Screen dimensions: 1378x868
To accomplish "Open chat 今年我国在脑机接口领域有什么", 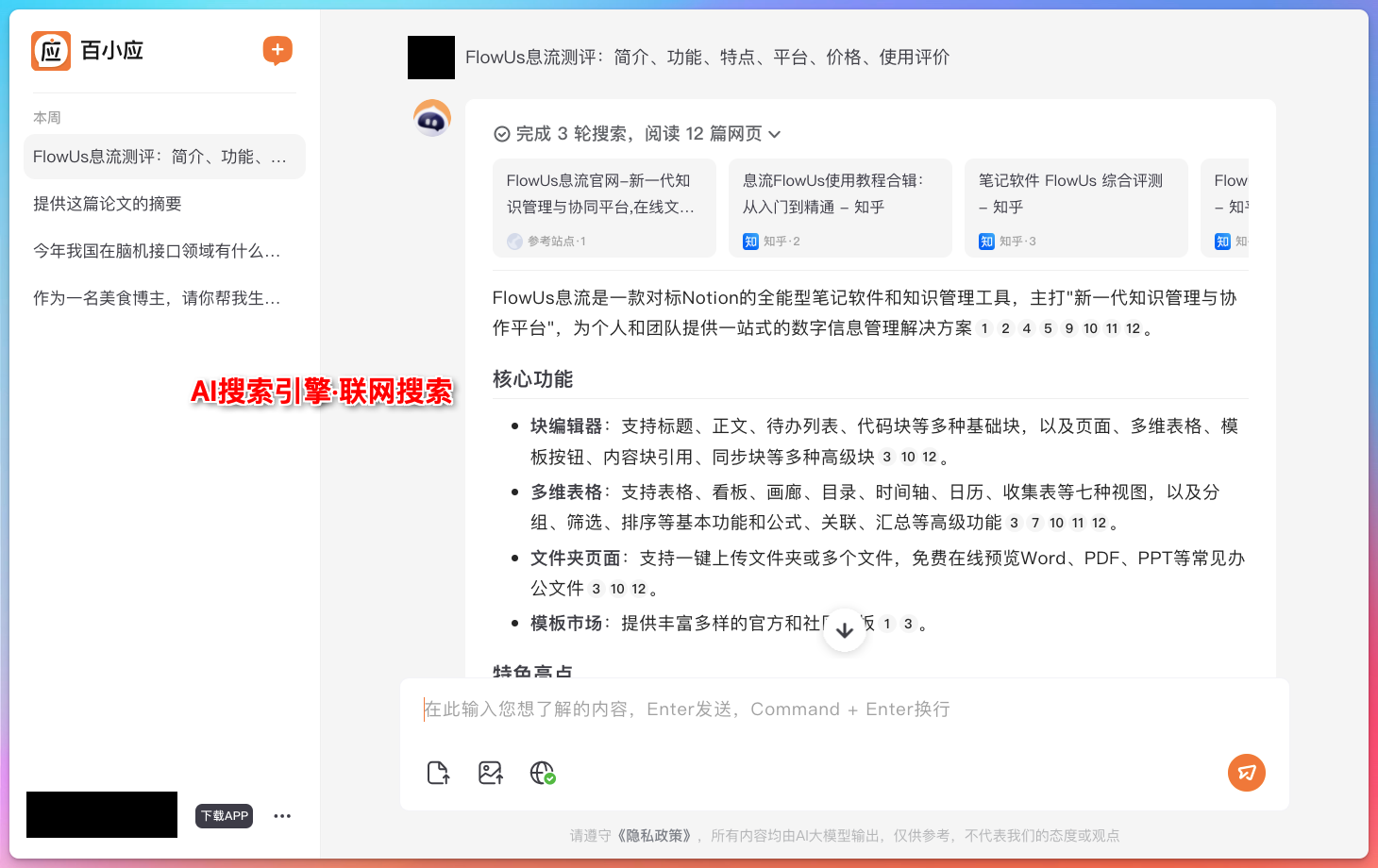I will pos(164,251).
